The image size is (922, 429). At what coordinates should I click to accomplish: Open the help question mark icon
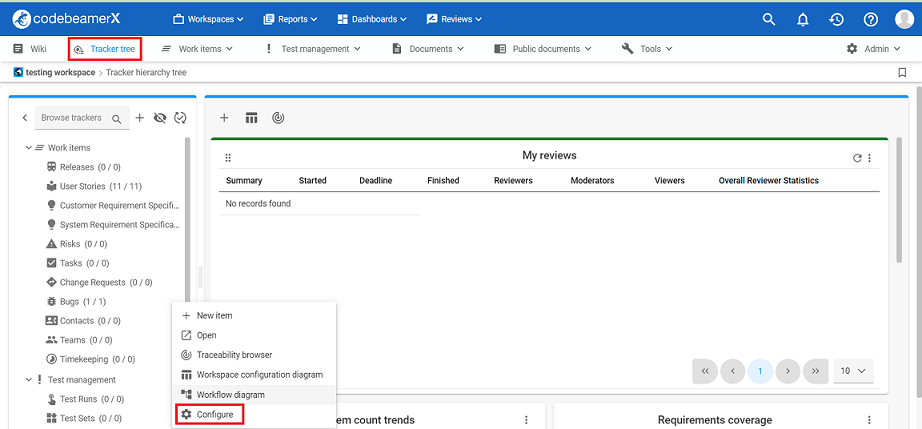pos(870,19)
